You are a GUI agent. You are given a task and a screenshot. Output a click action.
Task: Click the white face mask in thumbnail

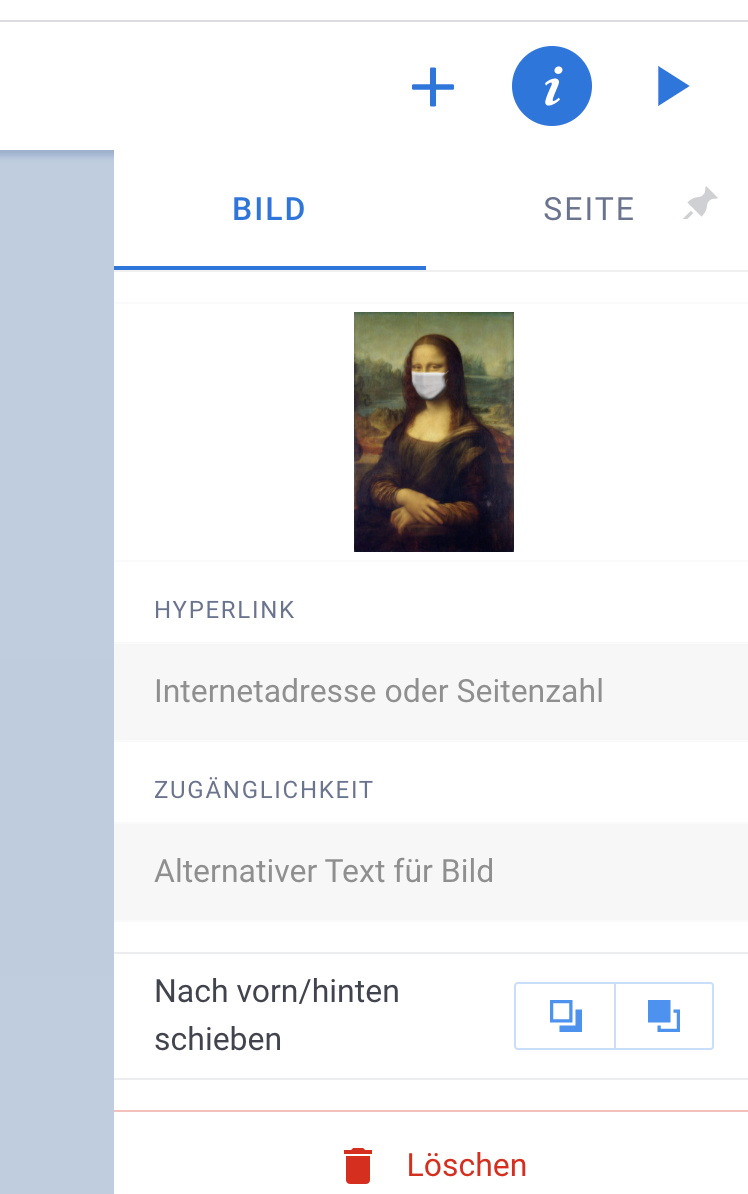click(x=430, y=384)
